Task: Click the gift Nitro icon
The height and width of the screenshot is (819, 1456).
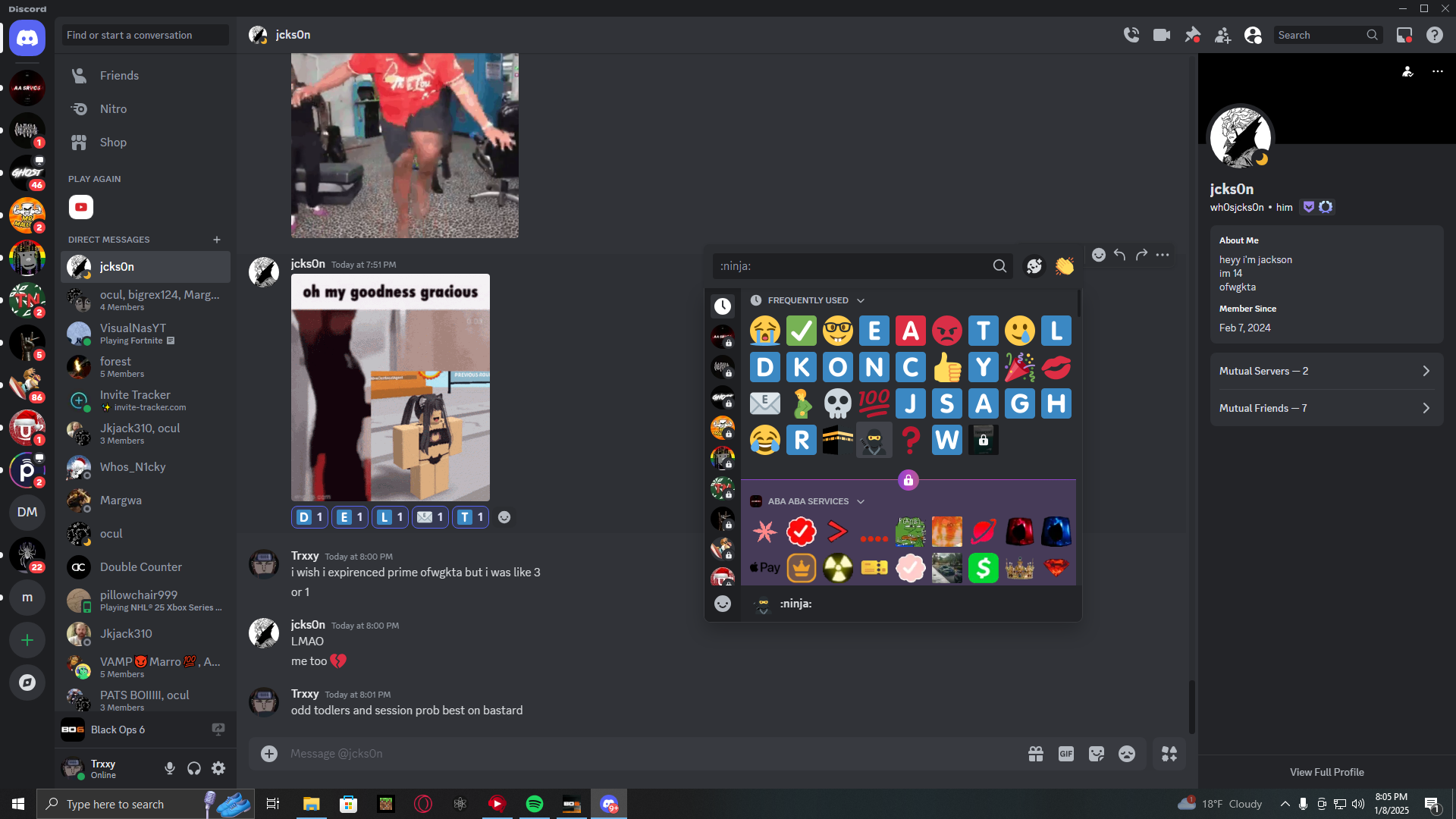Action: click(1036, 754)
